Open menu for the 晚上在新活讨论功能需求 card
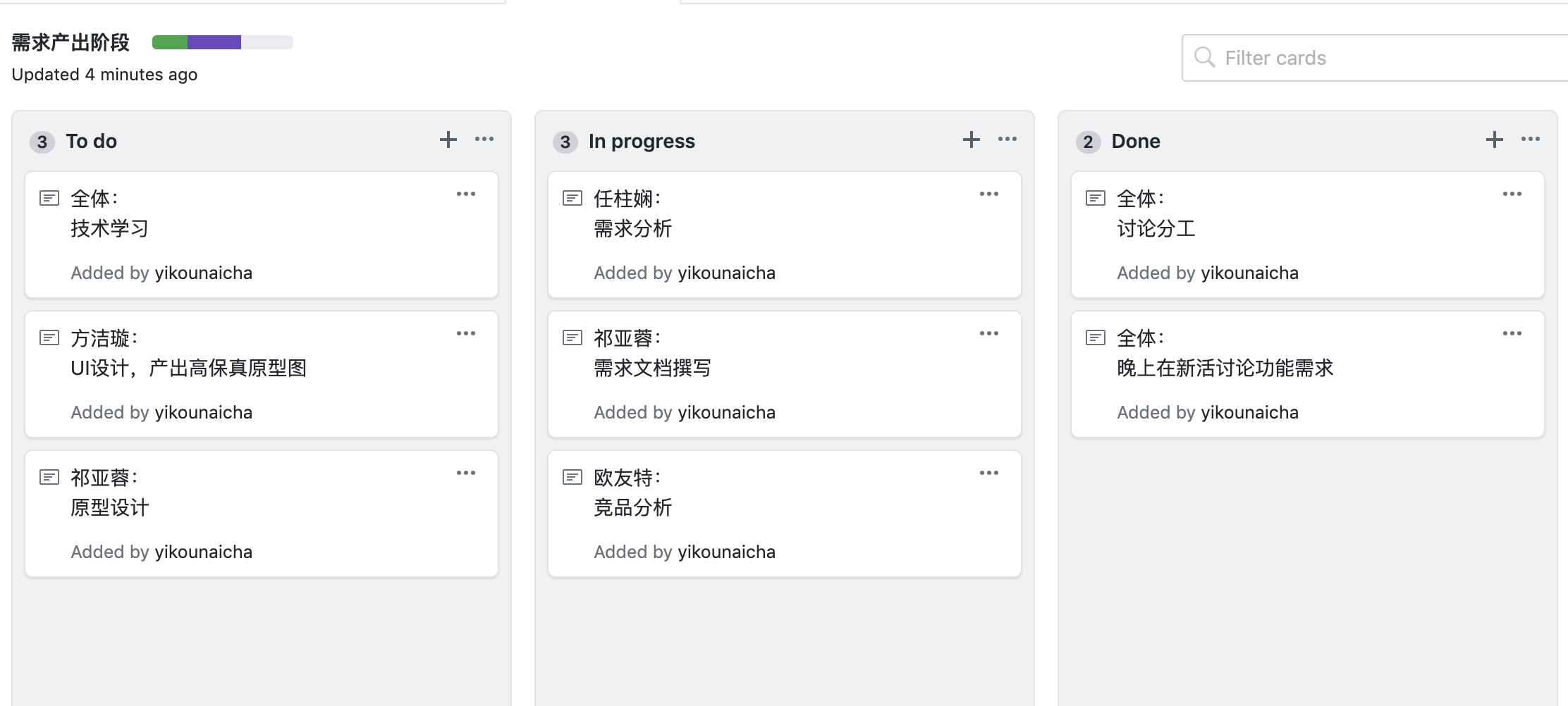This screenshot has height=706, width=1568. [1512, 333]
